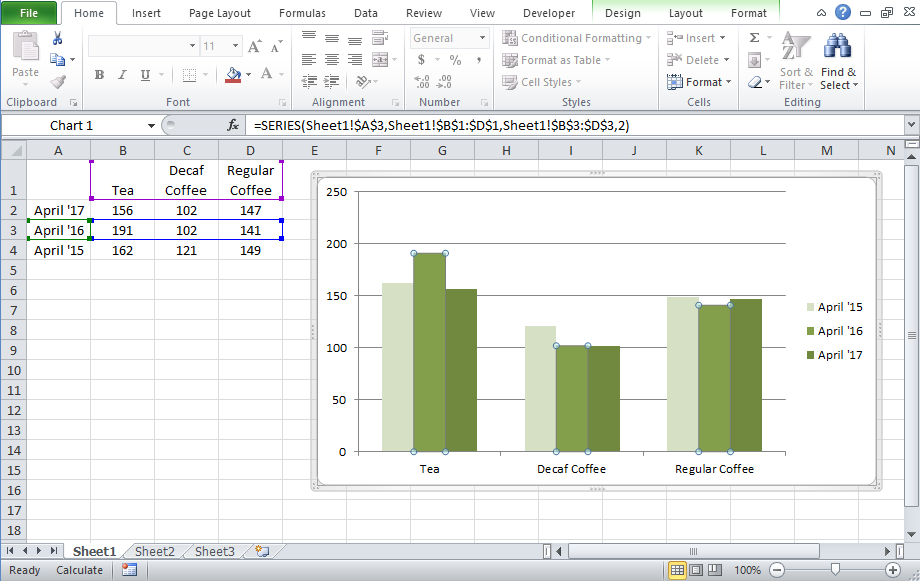Open the Orientation text rotation icon
The width and height of the screenshot is (920, 581).
[363, 82]
